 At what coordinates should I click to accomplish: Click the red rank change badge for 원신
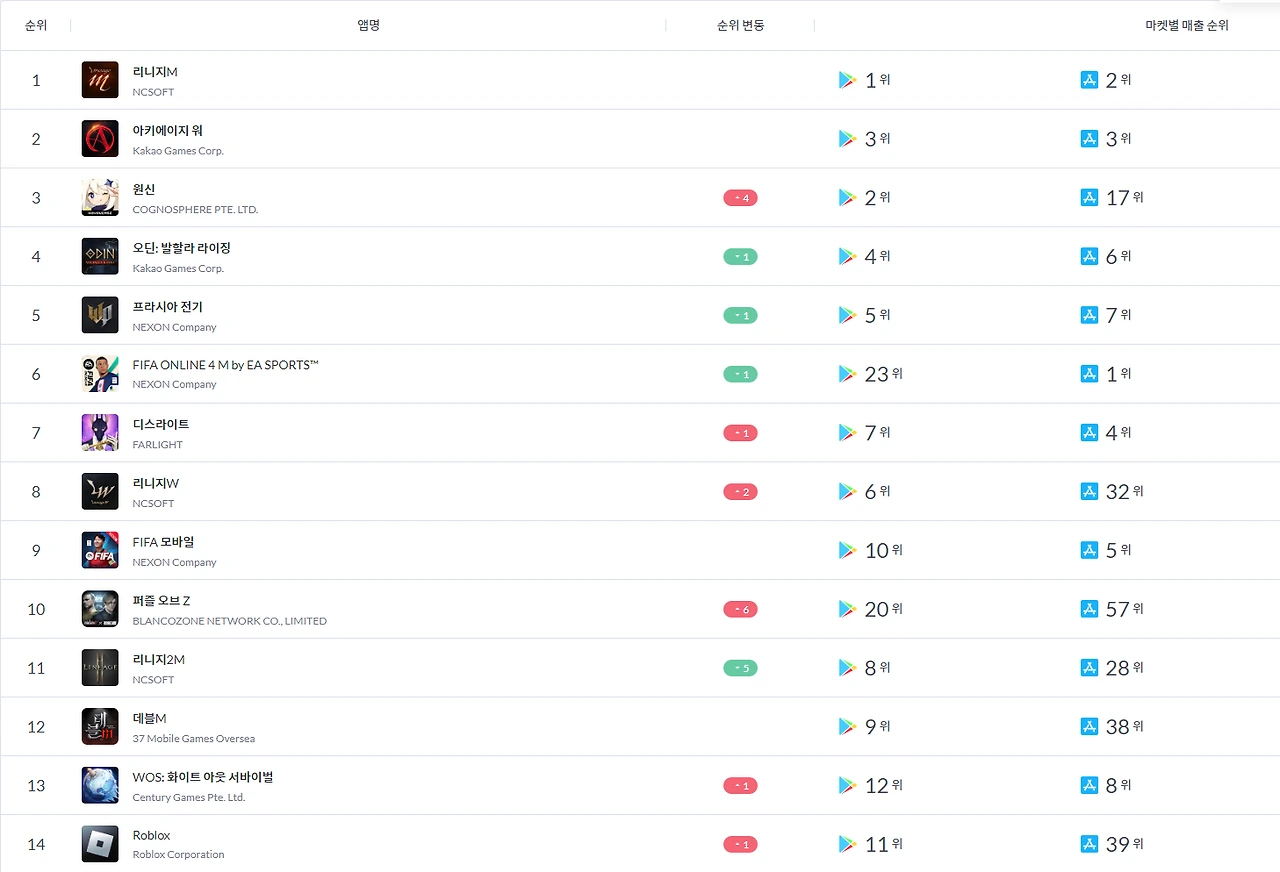(740, 198)
